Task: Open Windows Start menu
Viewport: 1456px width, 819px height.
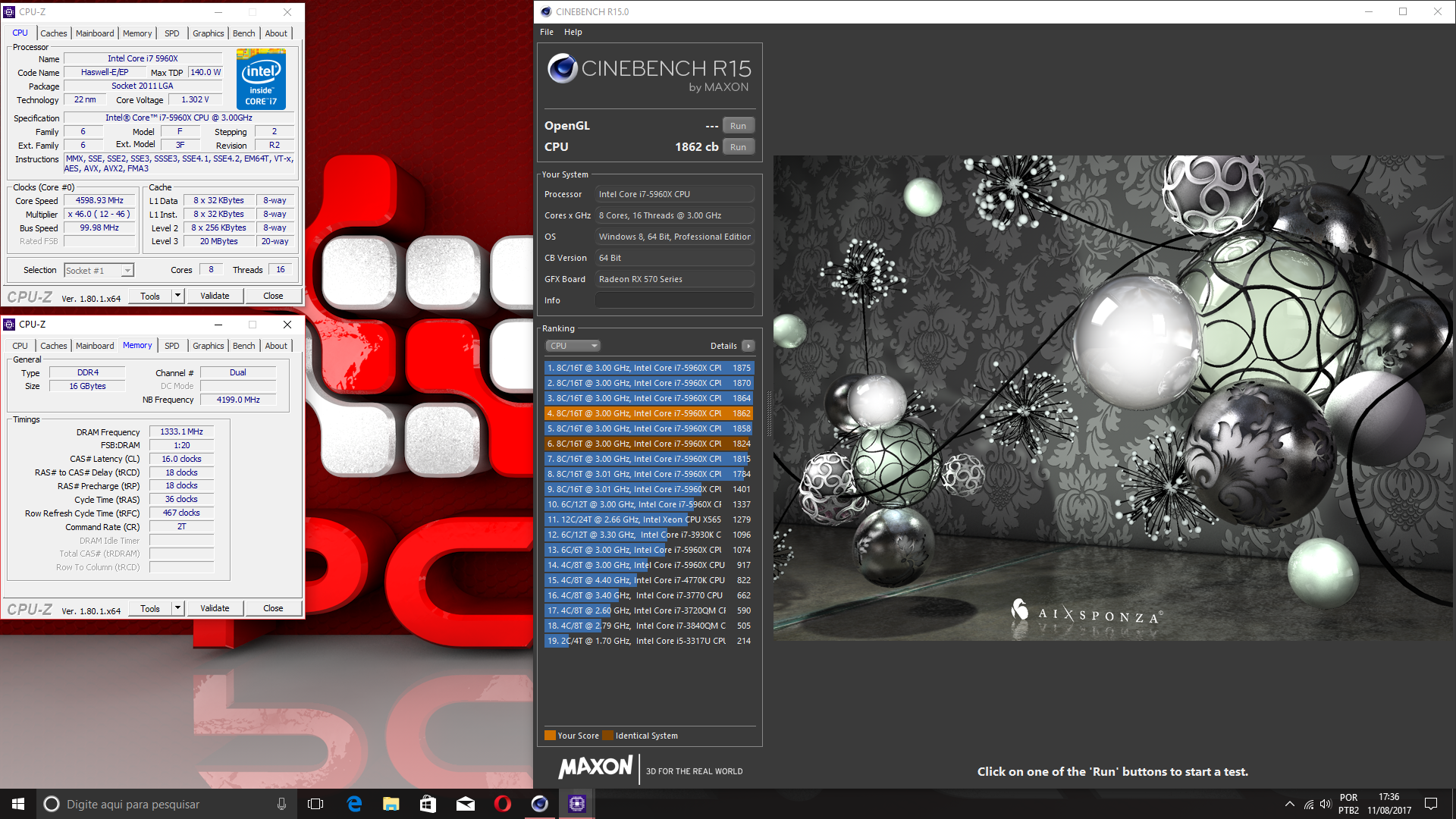Action: 18,804
